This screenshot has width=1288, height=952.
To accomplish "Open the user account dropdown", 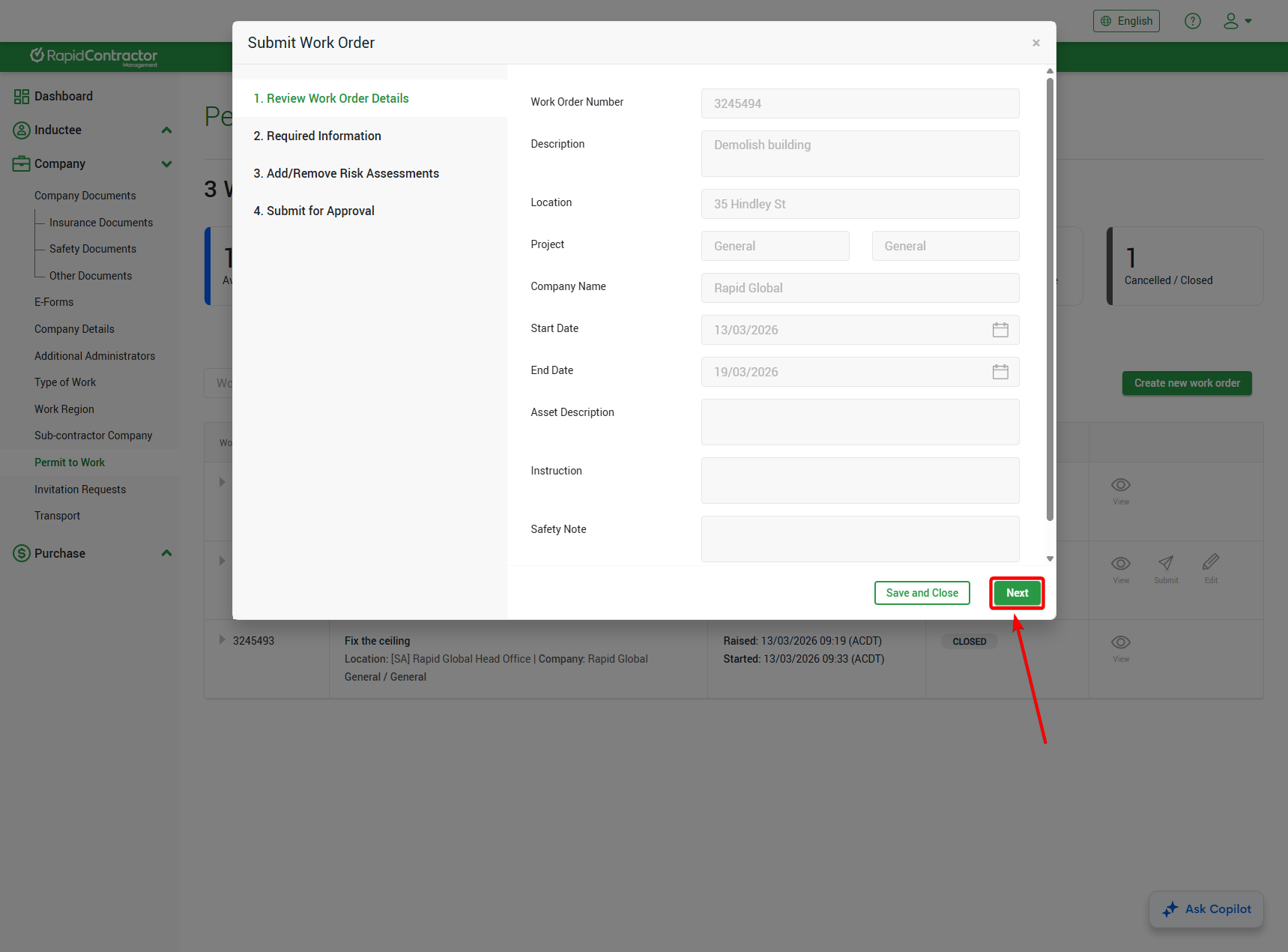I will click(1237, 21).
